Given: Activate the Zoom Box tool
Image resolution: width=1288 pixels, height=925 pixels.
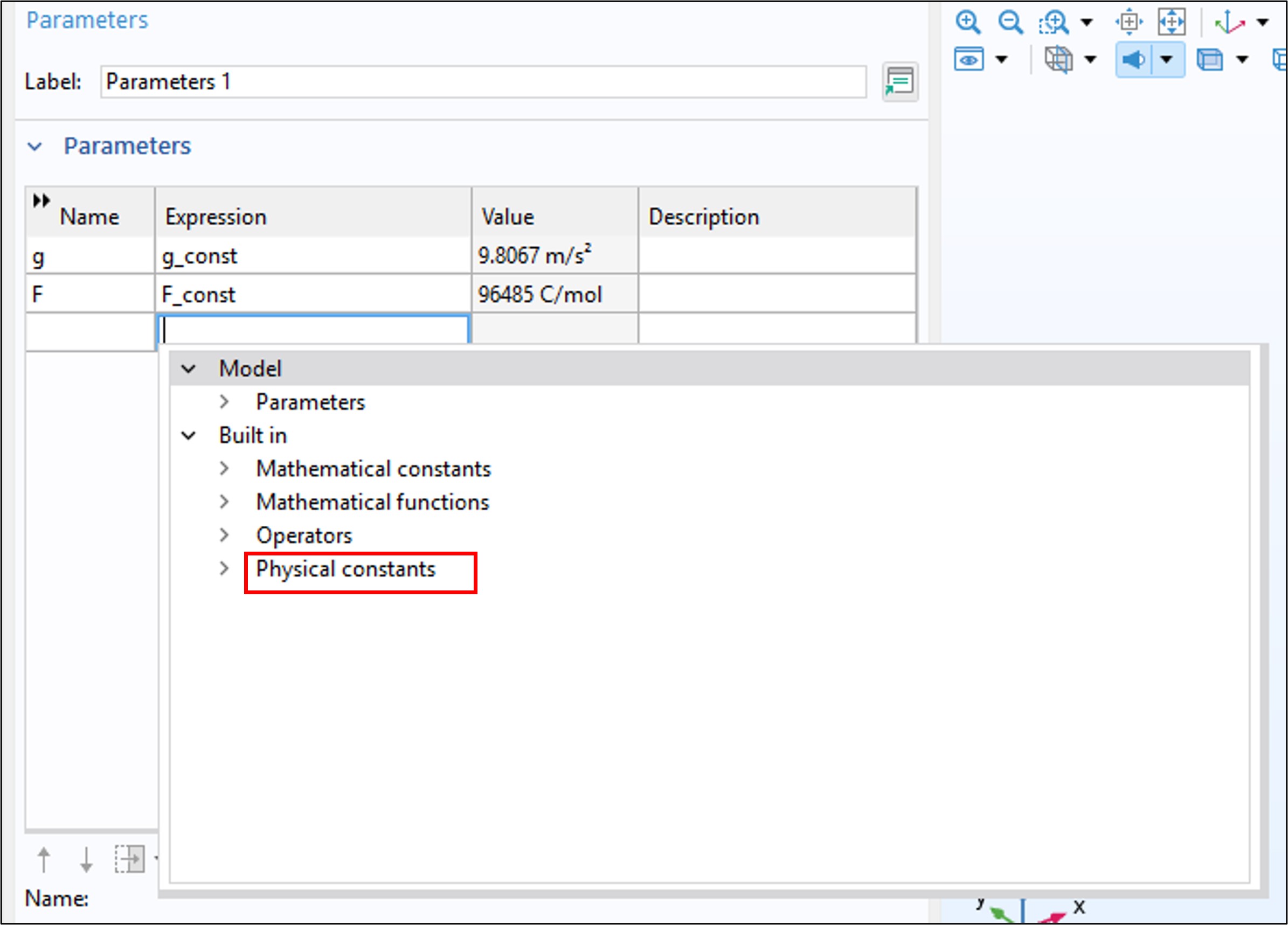Looking at the screenshot, I should pos(1054,23).
